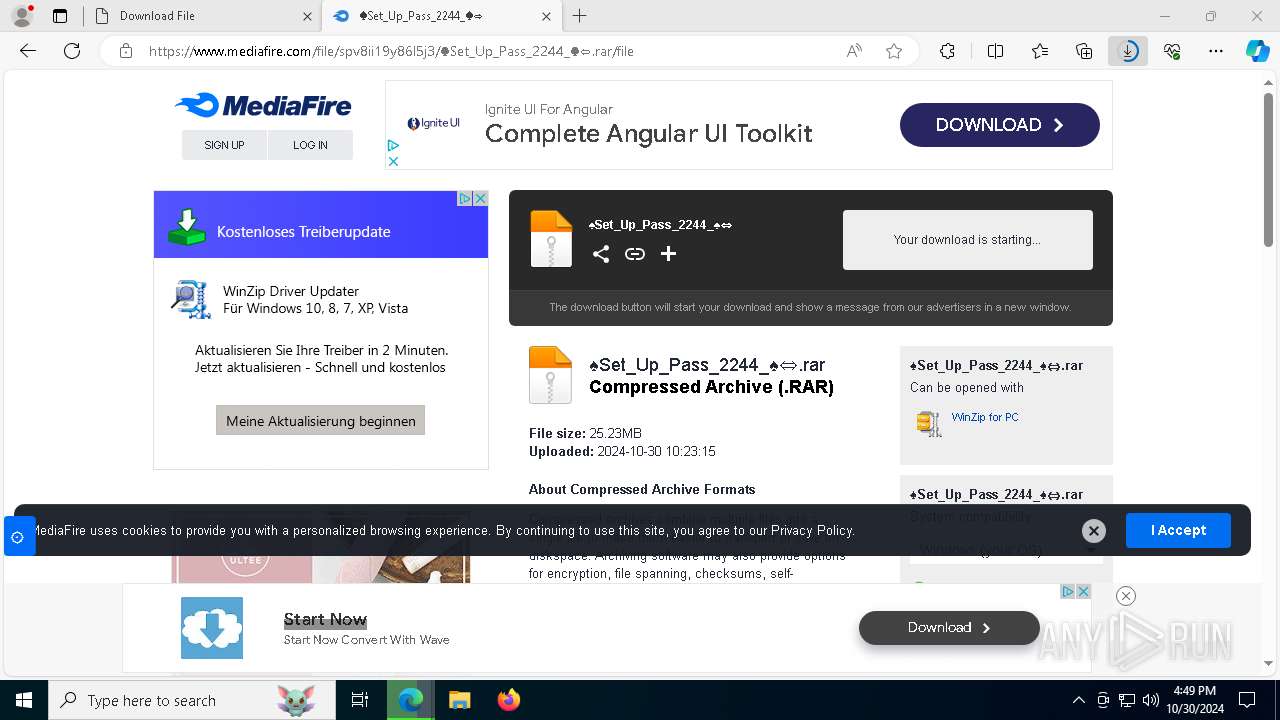Open the Browser essentials heart icon

click(1172, 51)
